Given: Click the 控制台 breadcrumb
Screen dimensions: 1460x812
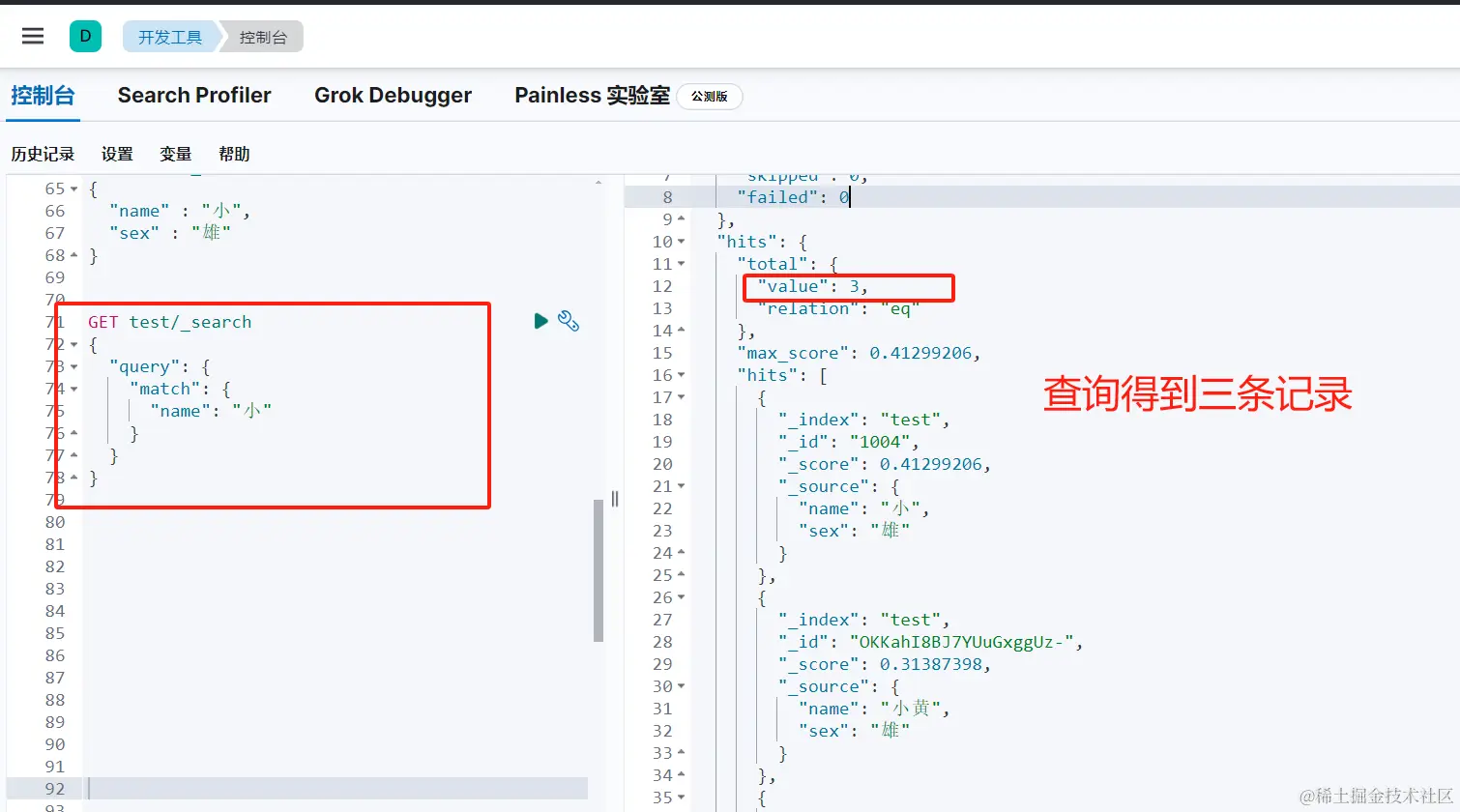Looking at the screenshot, I should (263, 37).
